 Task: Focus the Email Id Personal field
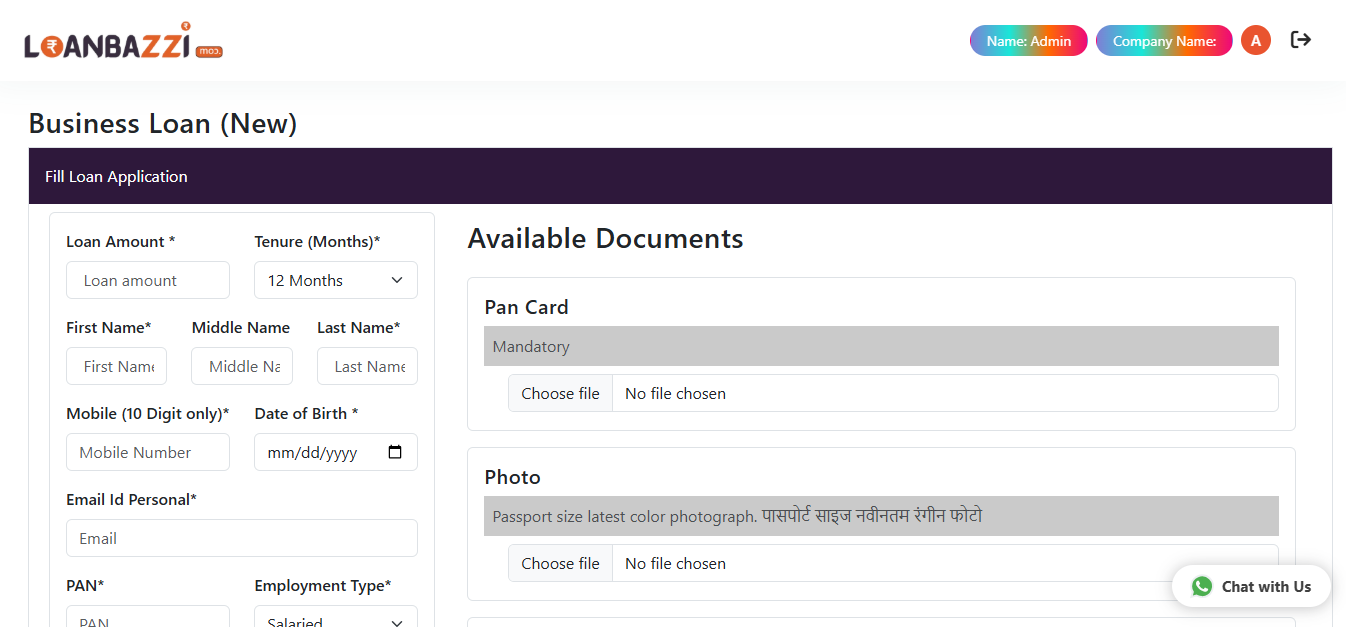(241, 538)
